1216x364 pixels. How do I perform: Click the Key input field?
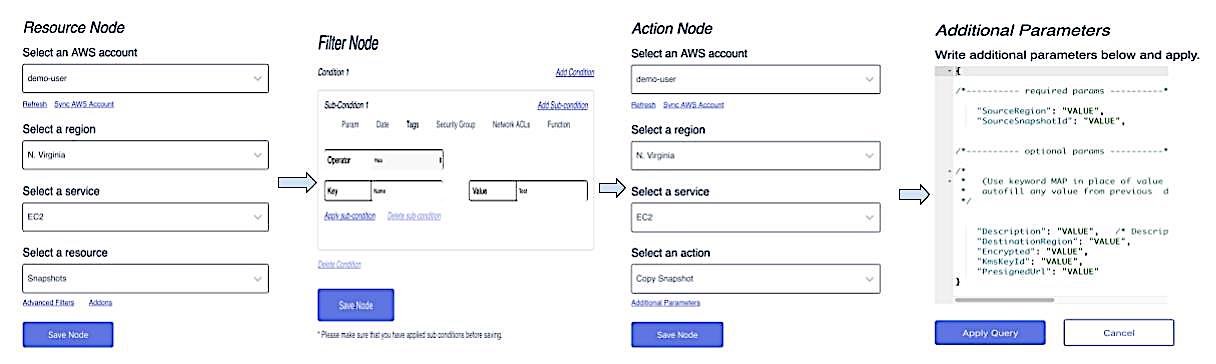click(x=384, y=190)
